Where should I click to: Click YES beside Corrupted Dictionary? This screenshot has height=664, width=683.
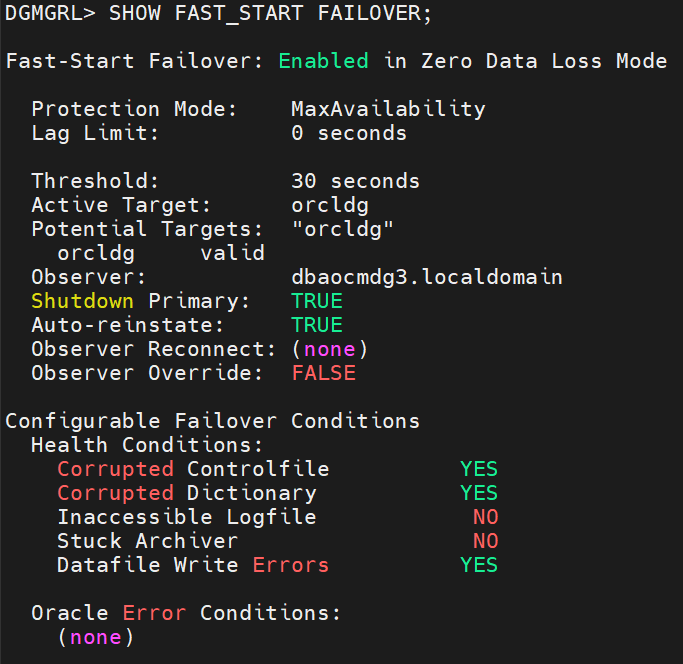click(x=479, y=493)
